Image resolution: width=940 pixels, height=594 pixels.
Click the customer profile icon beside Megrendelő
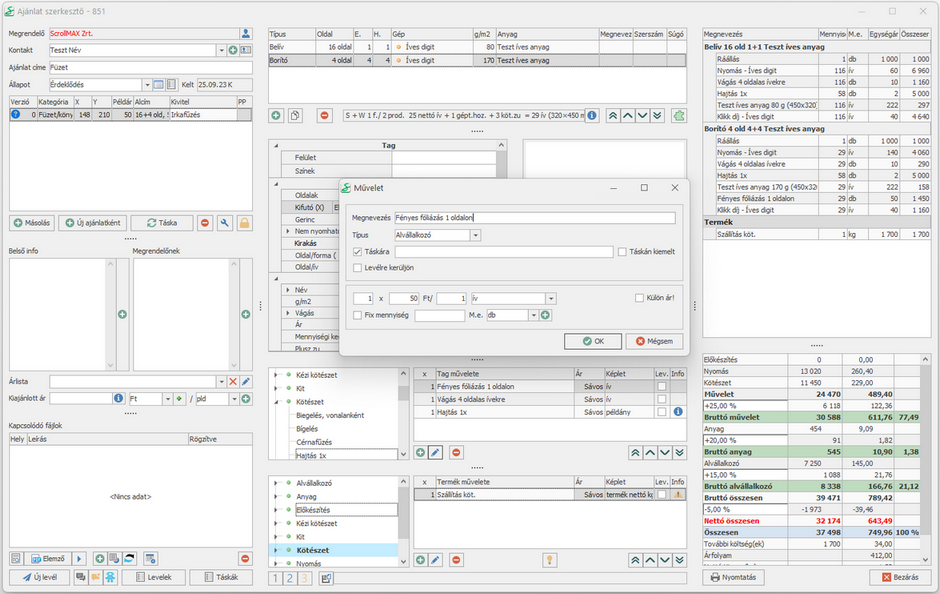[246, 34]
